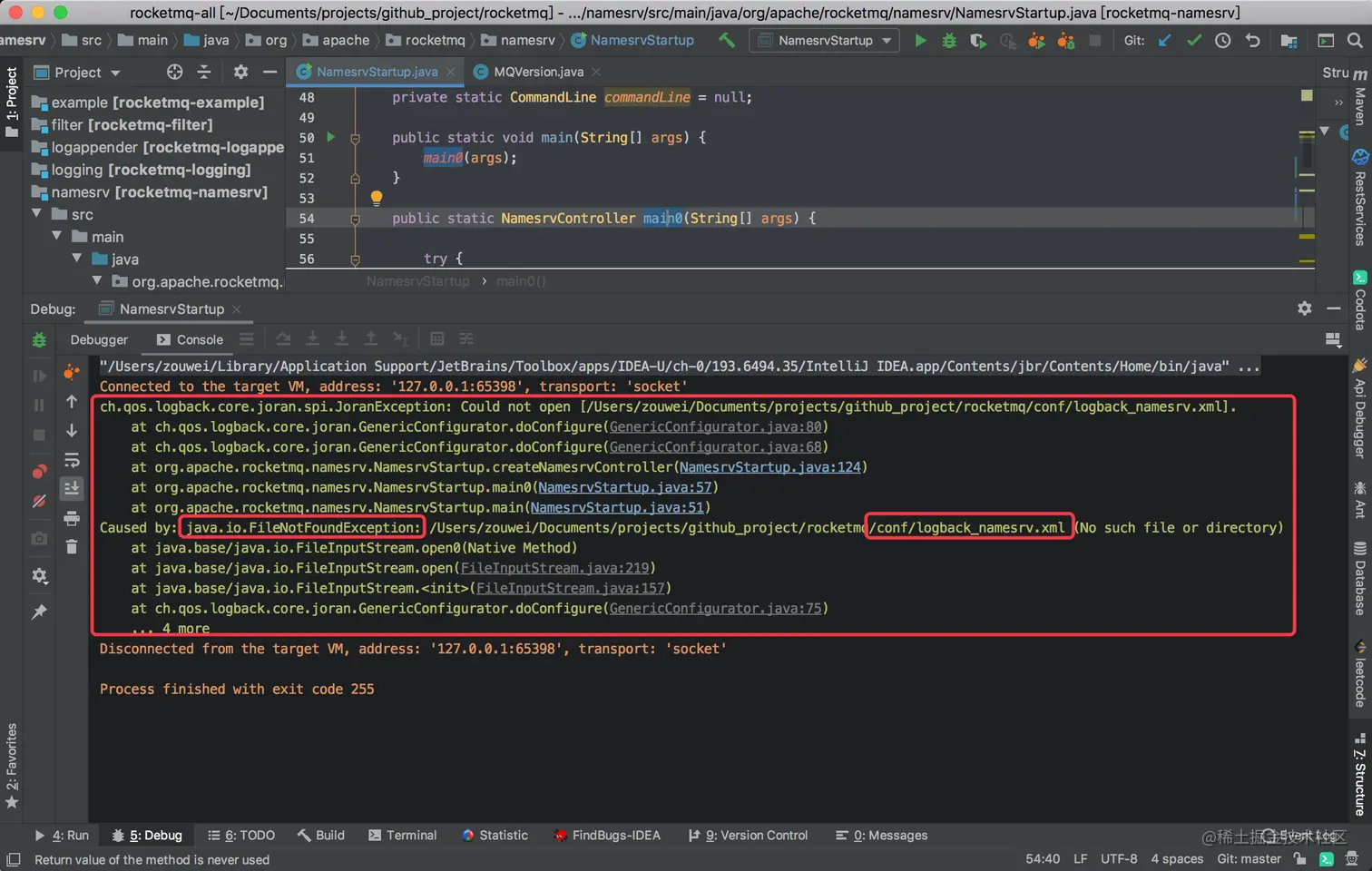This screenshot has height=871, width=1372.
Task: Open Search Everywhere magnifier
Action: pos(1355,40)
